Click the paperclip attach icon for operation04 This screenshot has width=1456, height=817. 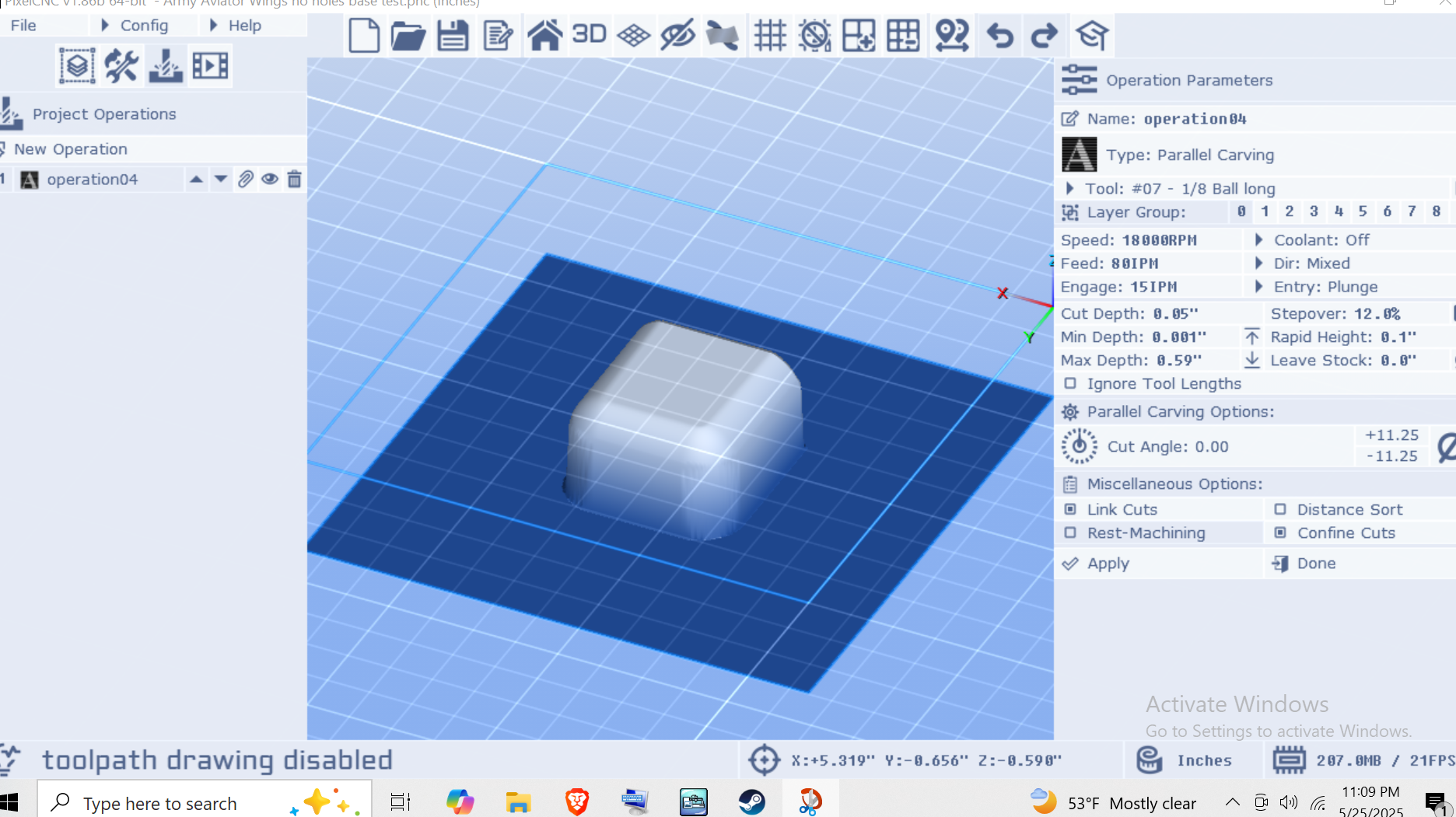[245, 180]
